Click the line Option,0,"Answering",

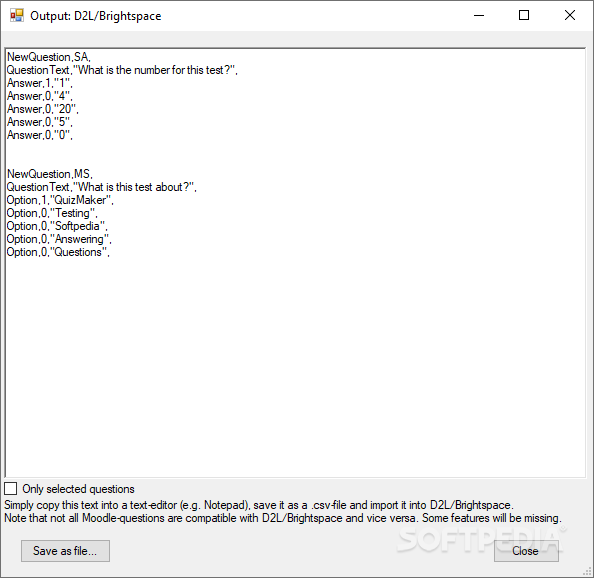click(59, 239)
